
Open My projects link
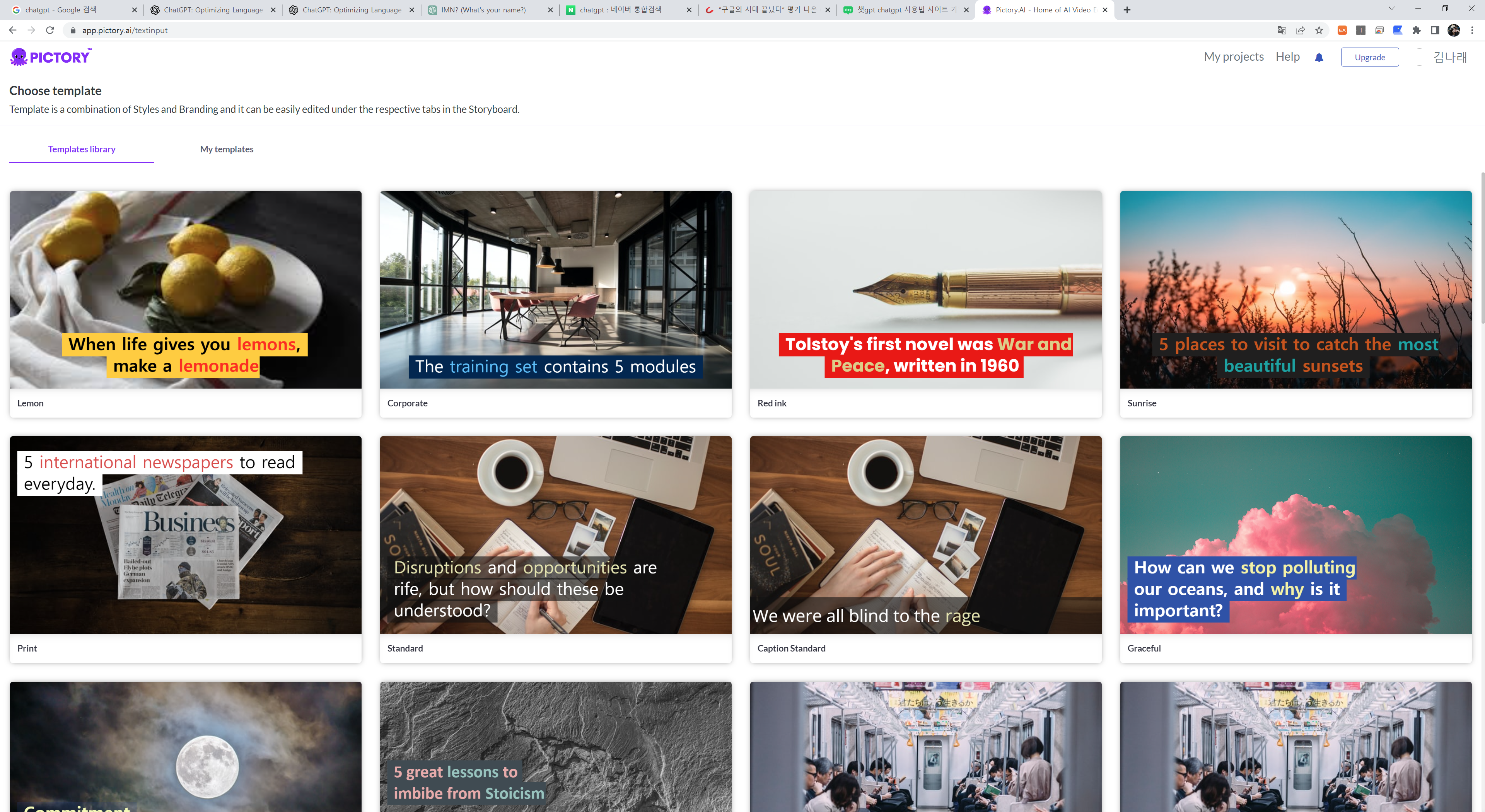1233,56
